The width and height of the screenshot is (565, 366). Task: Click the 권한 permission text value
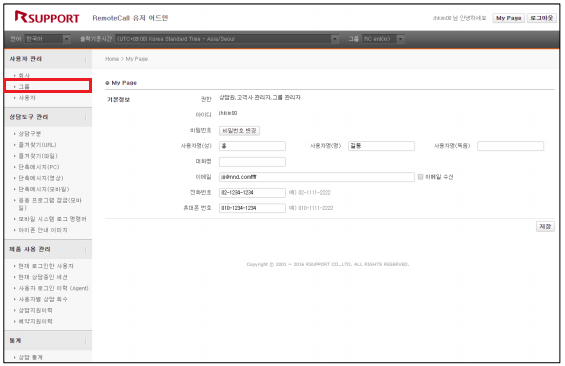pyautogui.click(x=260, y=98)
